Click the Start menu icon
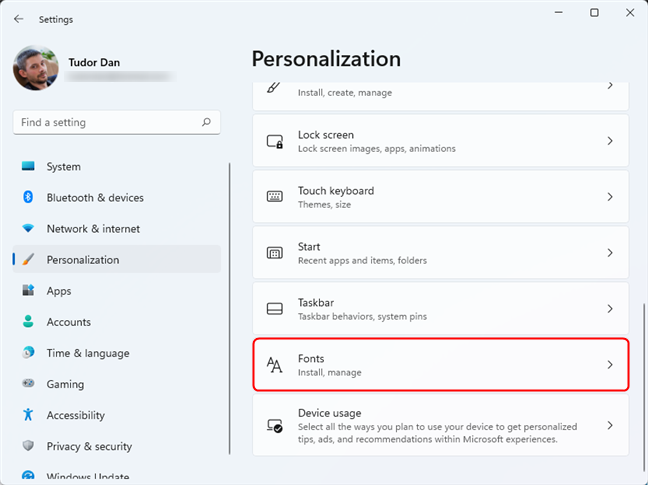Screen dimensions: 648x485 pos(275,252)
